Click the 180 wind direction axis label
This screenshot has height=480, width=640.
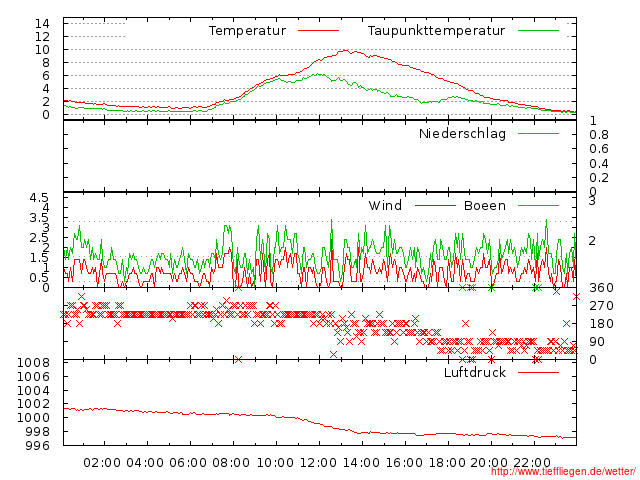[601, 324]
